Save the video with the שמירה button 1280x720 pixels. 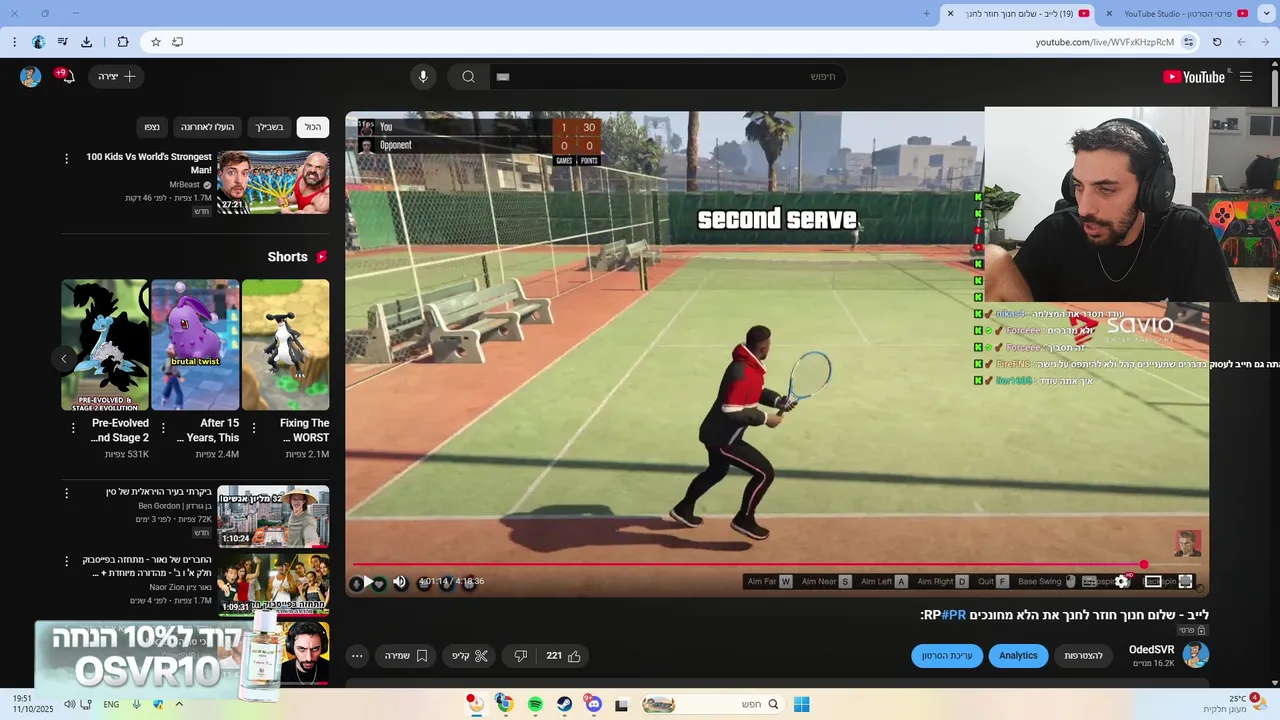406,656
